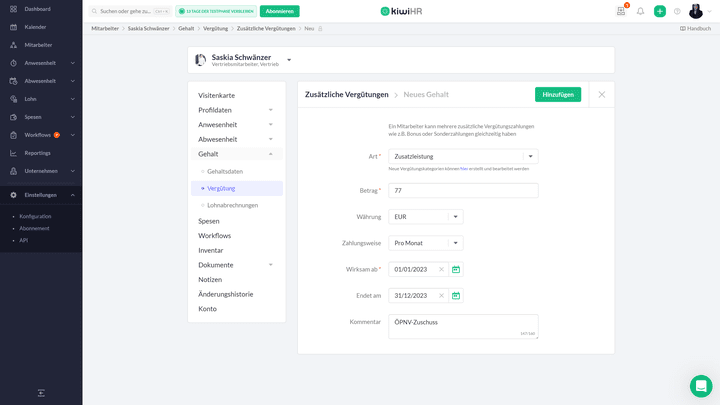The width and height of the screenshot is (720, 405).
Task: Click the Kalender sidebar icon
Action: tap(13, 27)
